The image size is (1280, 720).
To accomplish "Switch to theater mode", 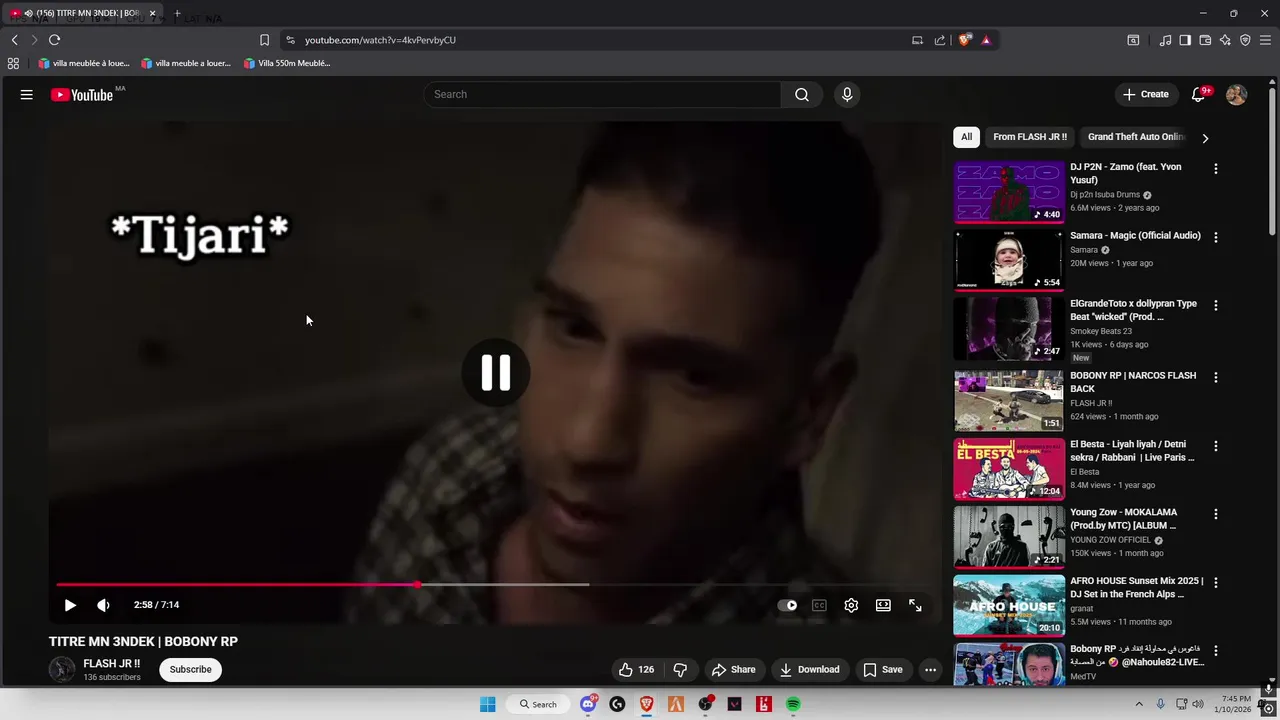I will 883,605.
